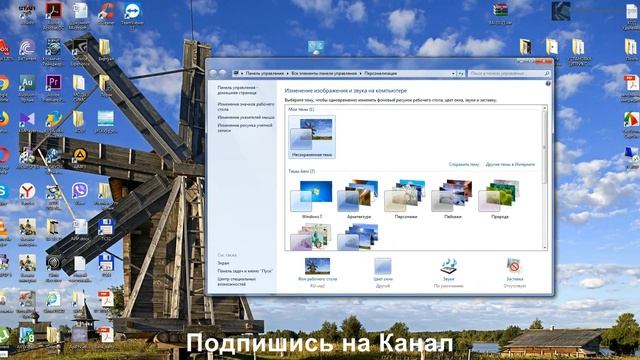Open 'Панель управления - домашняя страница' link
The height and width of the screenshot is (360, 640).
click(237, 90)
